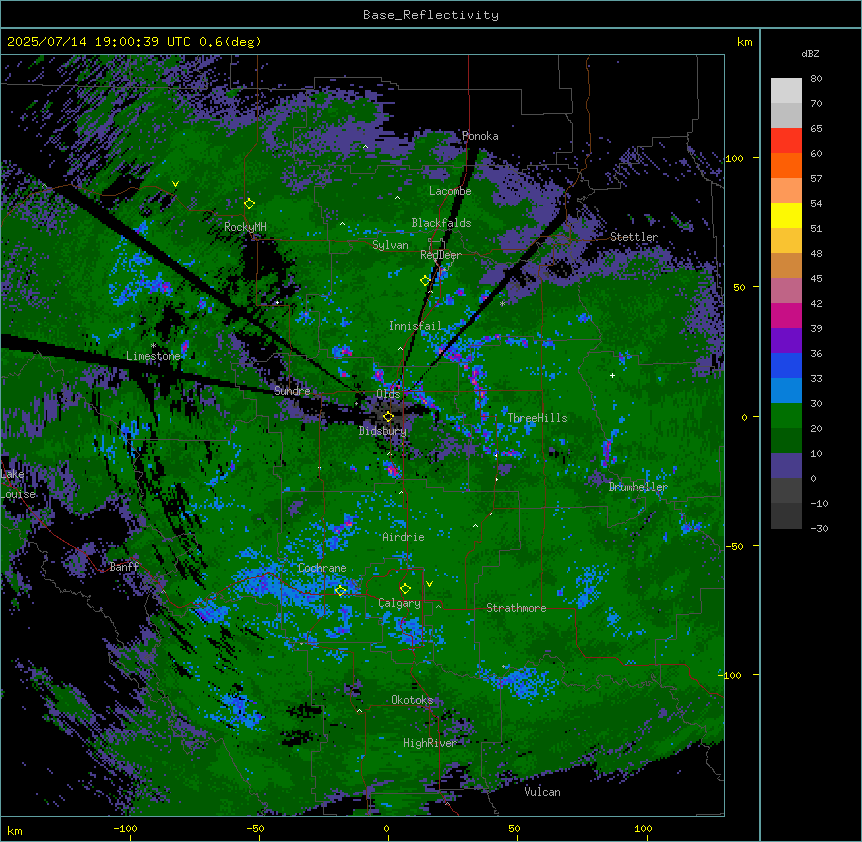This screenshot has width=862, height=842.
Task: Click the HighRiver label
Action: 430,743
